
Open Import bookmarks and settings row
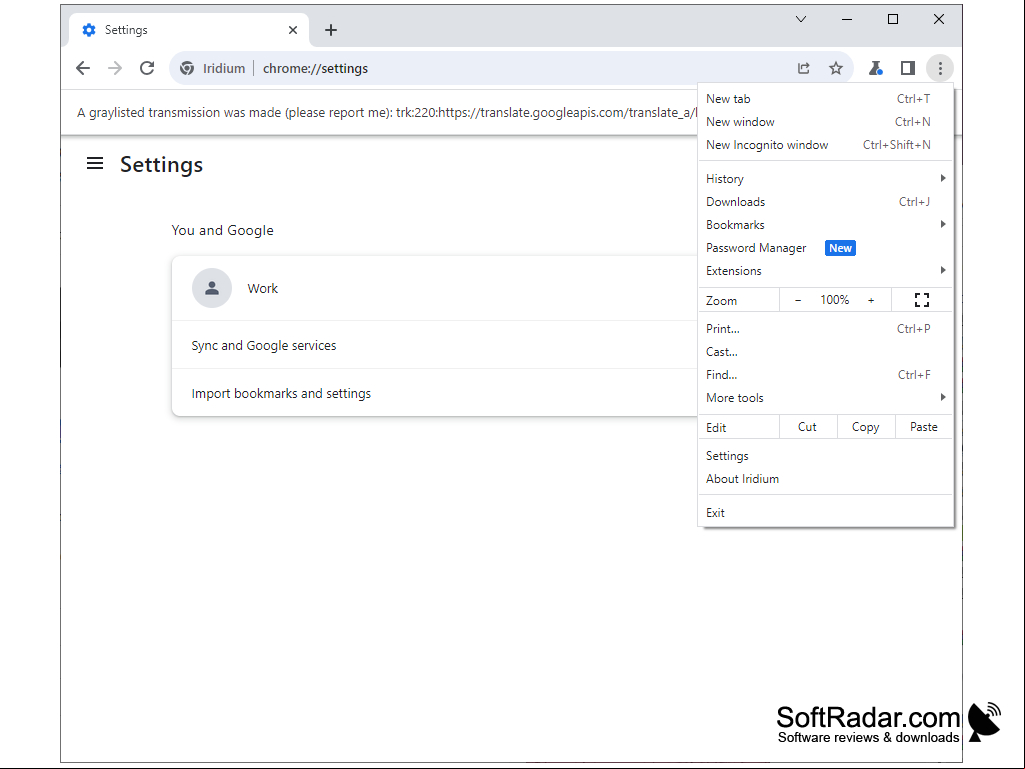pos(435,393)
